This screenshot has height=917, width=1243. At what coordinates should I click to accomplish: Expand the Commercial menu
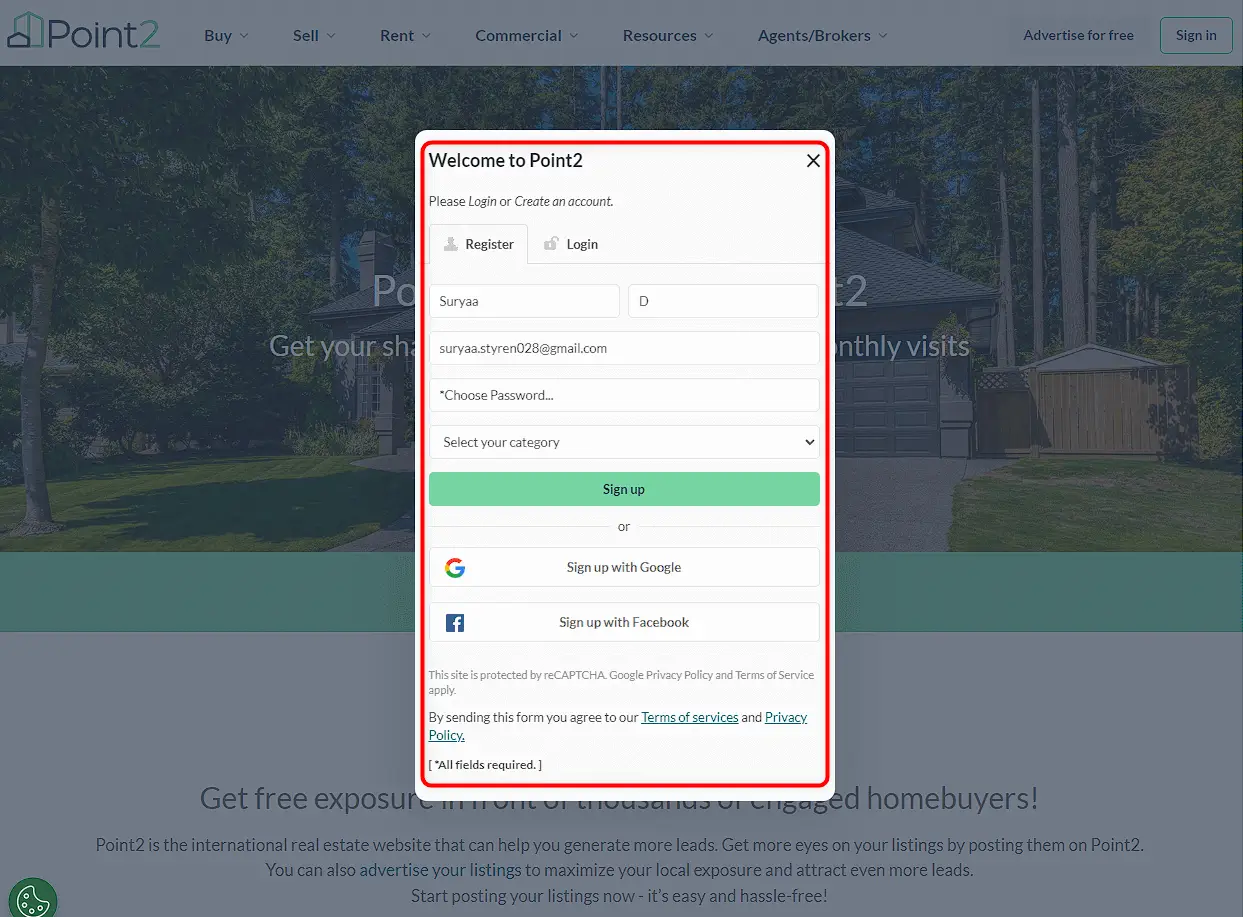527,35
